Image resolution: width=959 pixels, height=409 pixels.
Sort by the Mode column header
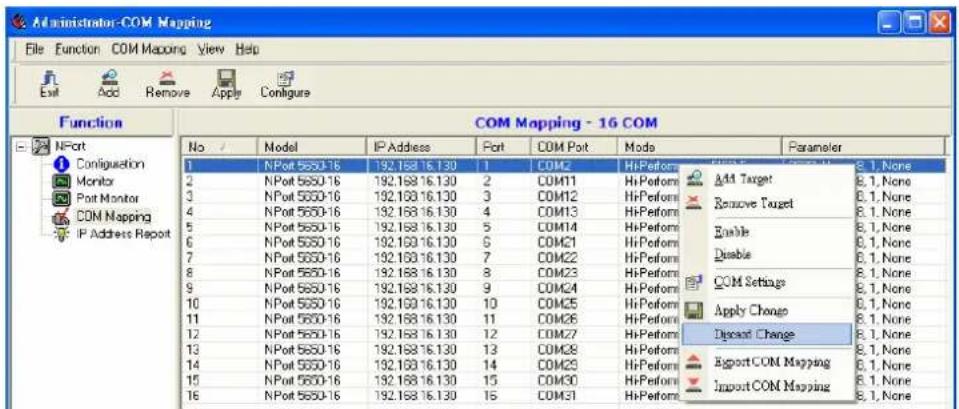tap(700, 147)
